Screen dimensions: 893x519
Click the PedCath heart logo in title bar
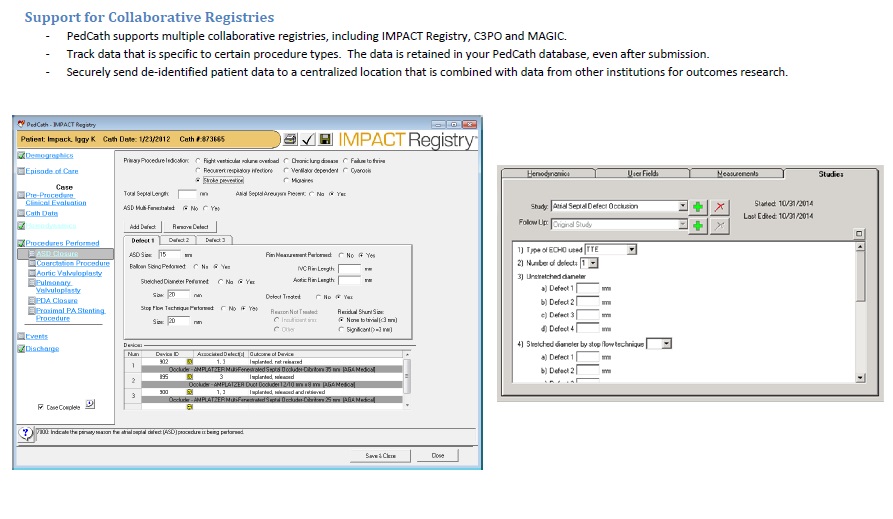[x=21, y=124]
